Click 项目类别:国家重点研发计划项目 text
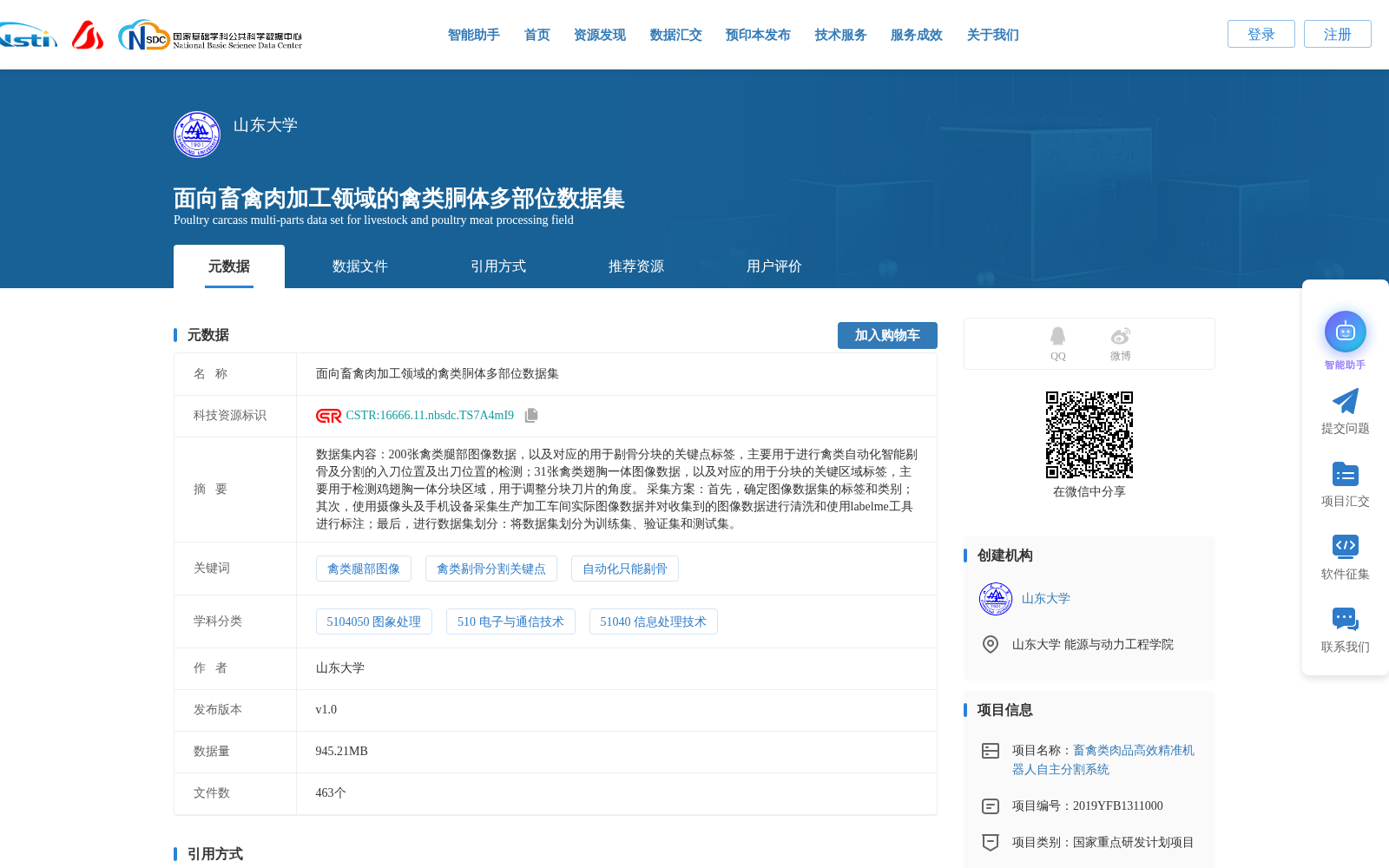This screenshot has height=868, width=1389. pos(1103,843)
